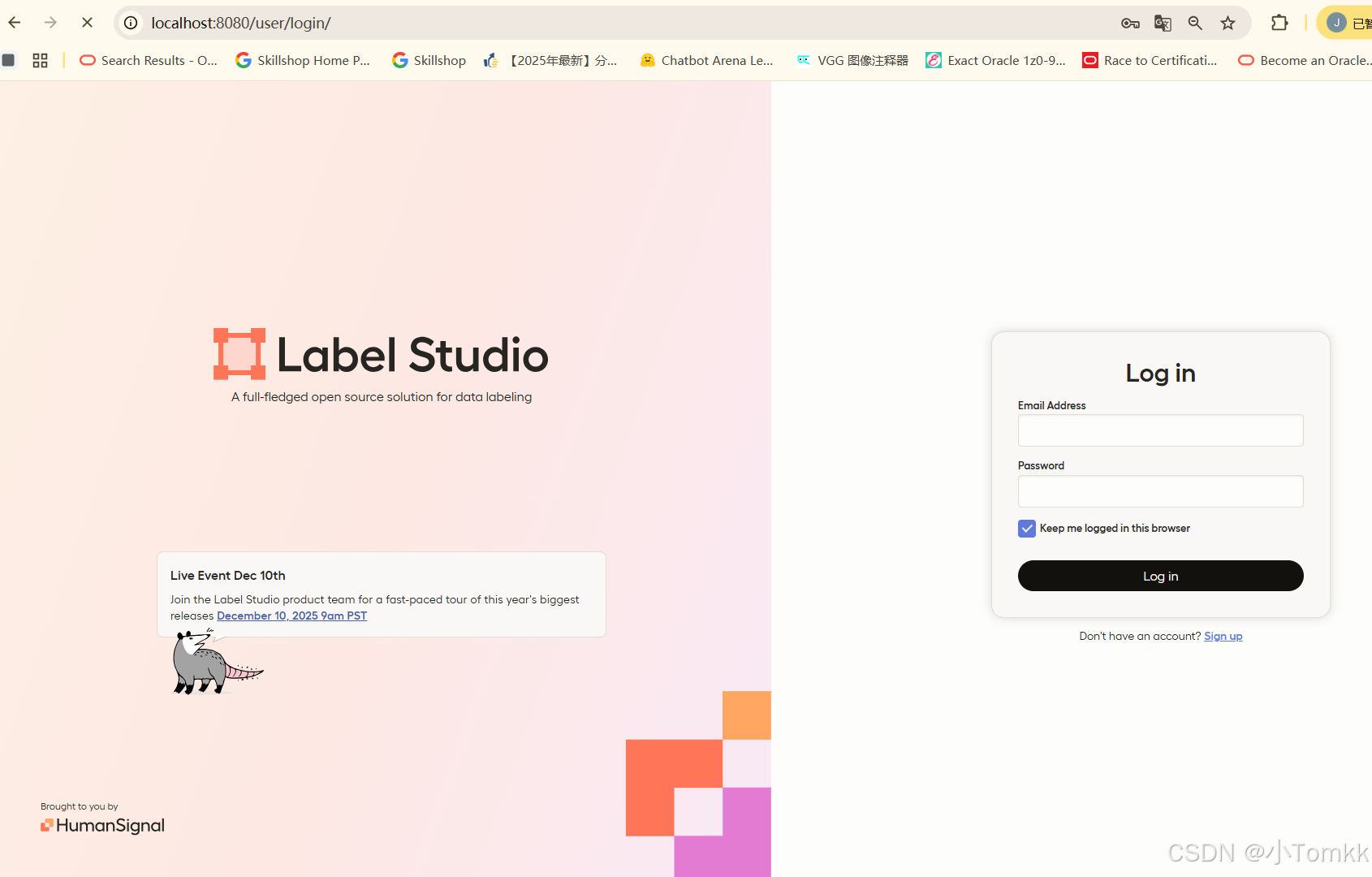Open Become an Oracle bookmark
The image size is (1372, 877).
pyautogui.click(x=1305, y=60)
